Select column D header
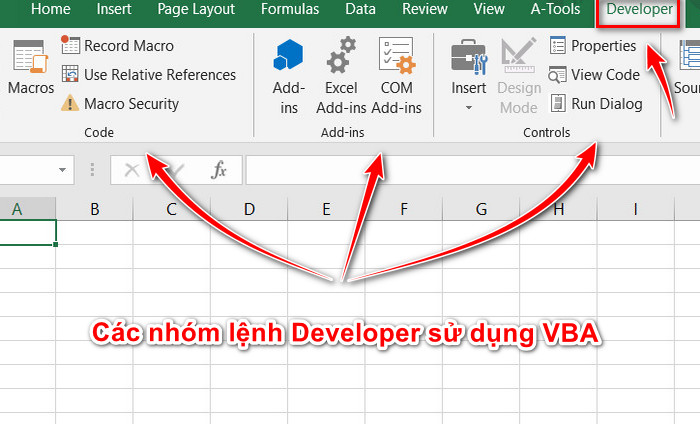Viewport: 700px width, 424px height. [249, 209]
